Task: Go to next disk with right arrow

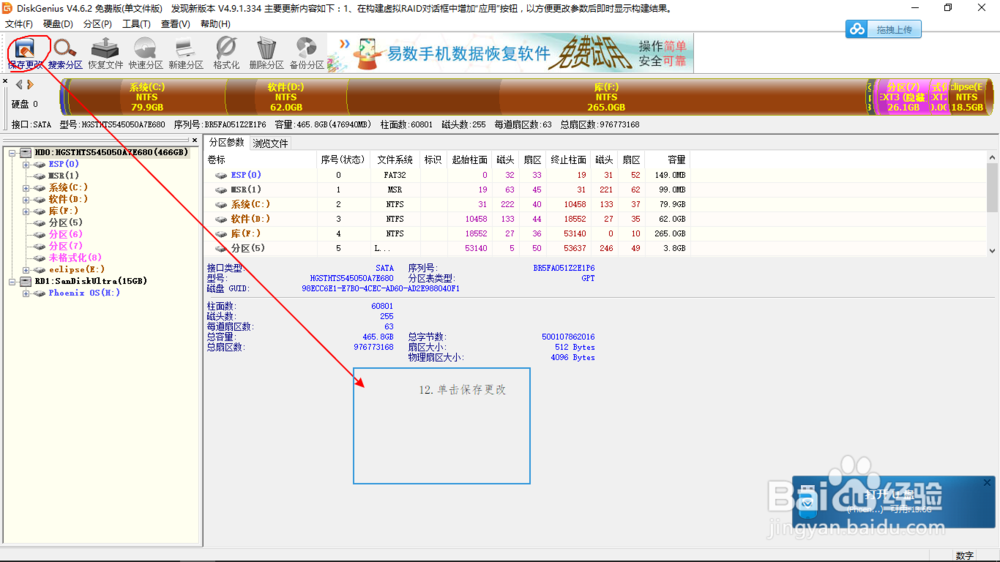Action: [x=30, y=85]
